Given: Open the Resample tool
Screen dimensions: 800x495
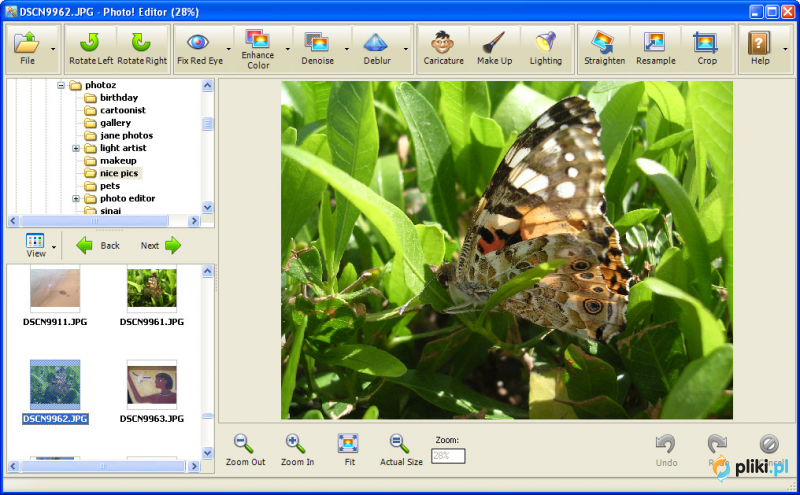Looking at the screenshot, I should point(655,48).
